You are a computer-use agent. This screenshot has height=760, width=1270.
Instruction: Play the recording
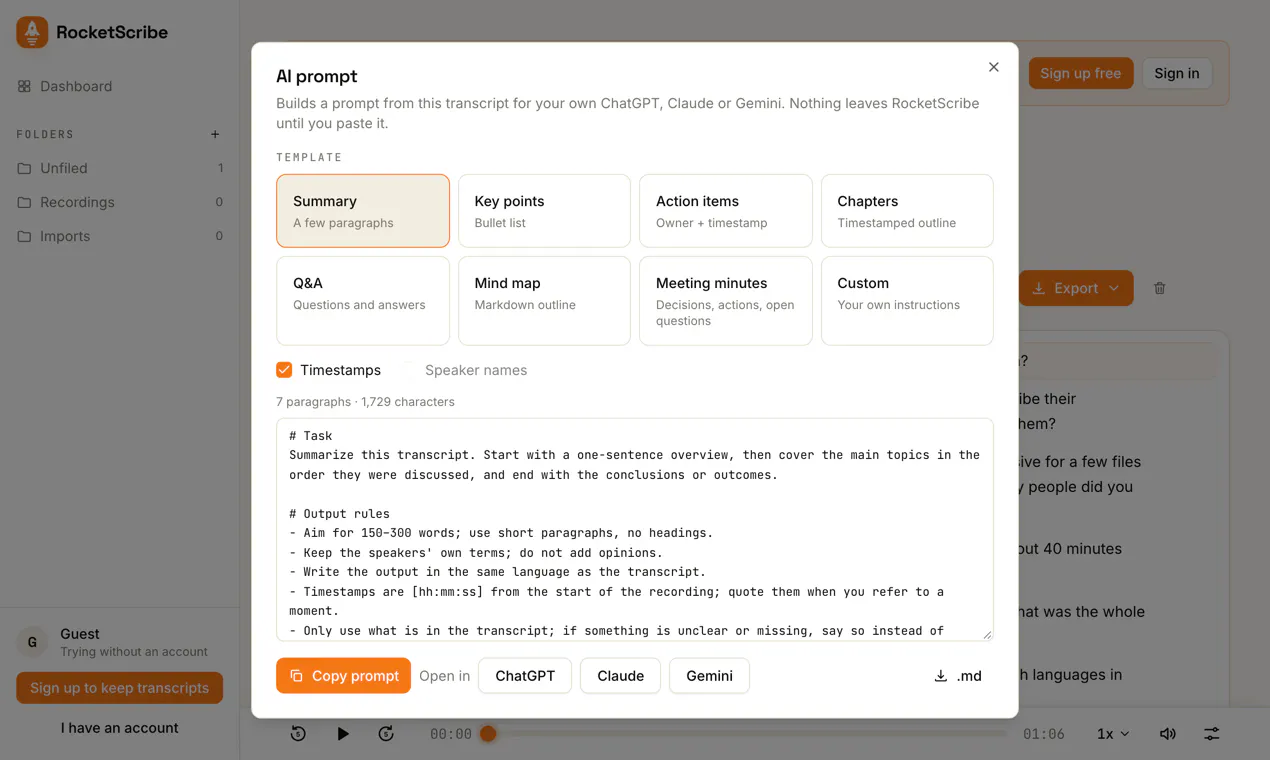click(x=343, y=734)
